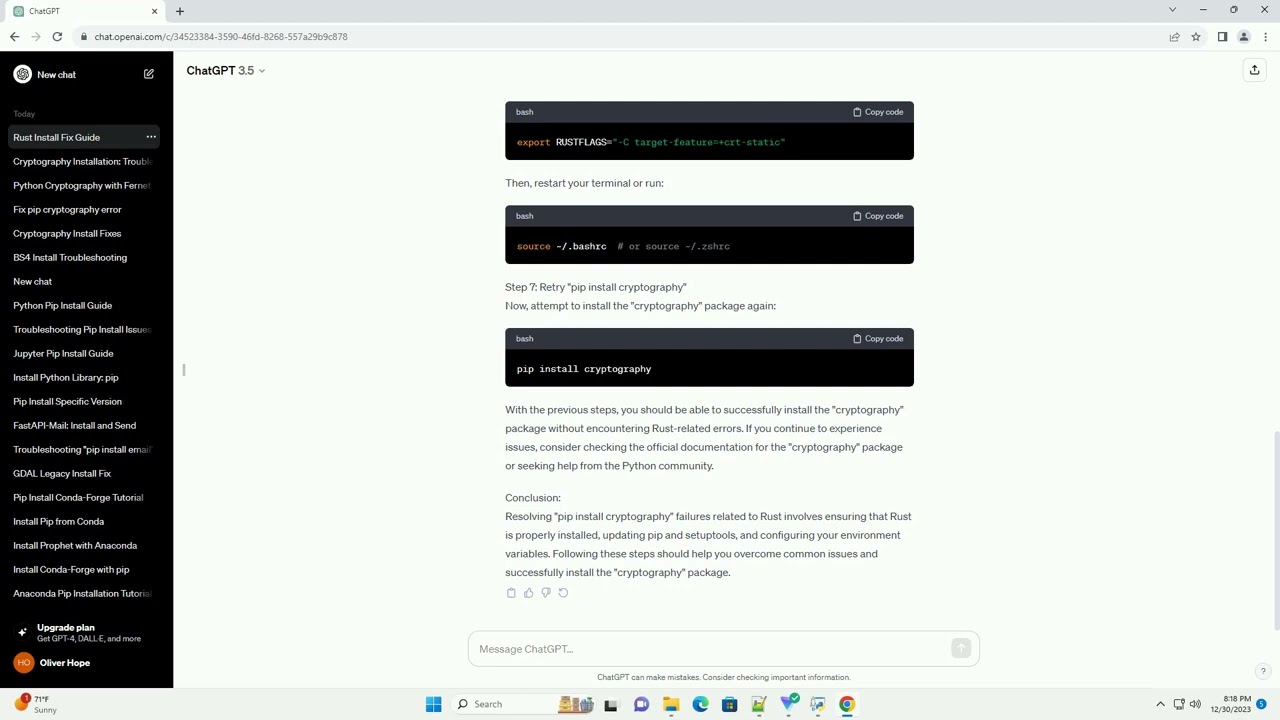The width and height of the screenshot is (1280, 720).
Task: Open FastAPI-Mail: Install and Send chat
Action: [84, 425]
